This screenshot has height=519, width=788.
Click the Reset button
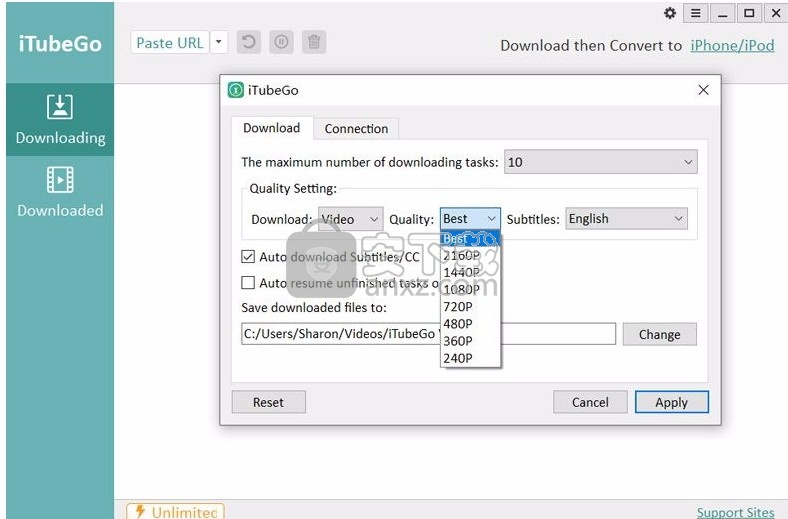click(268, 402)
